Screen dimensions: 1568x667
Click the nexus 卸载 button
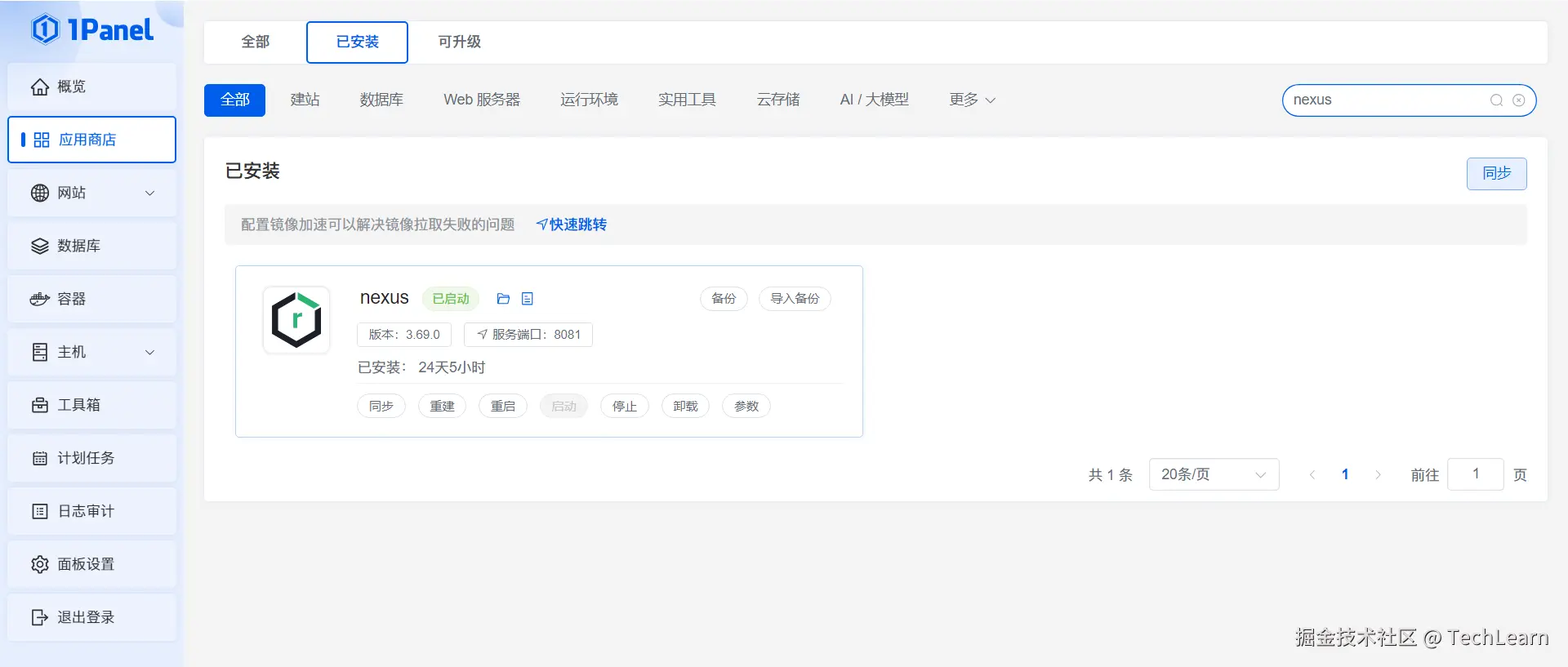[685, 407]
